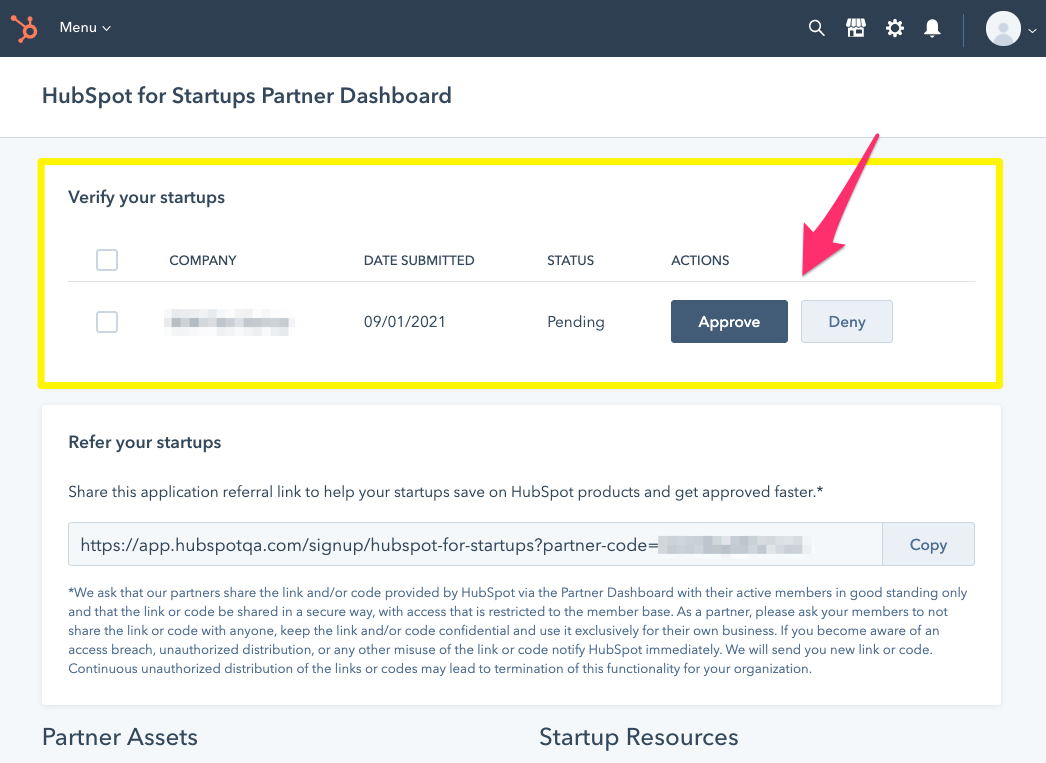Click the Share this application referral link sentence
The height and width of the screenshot is (763, 1046).
pyautogui.click(x=446, y=492)
